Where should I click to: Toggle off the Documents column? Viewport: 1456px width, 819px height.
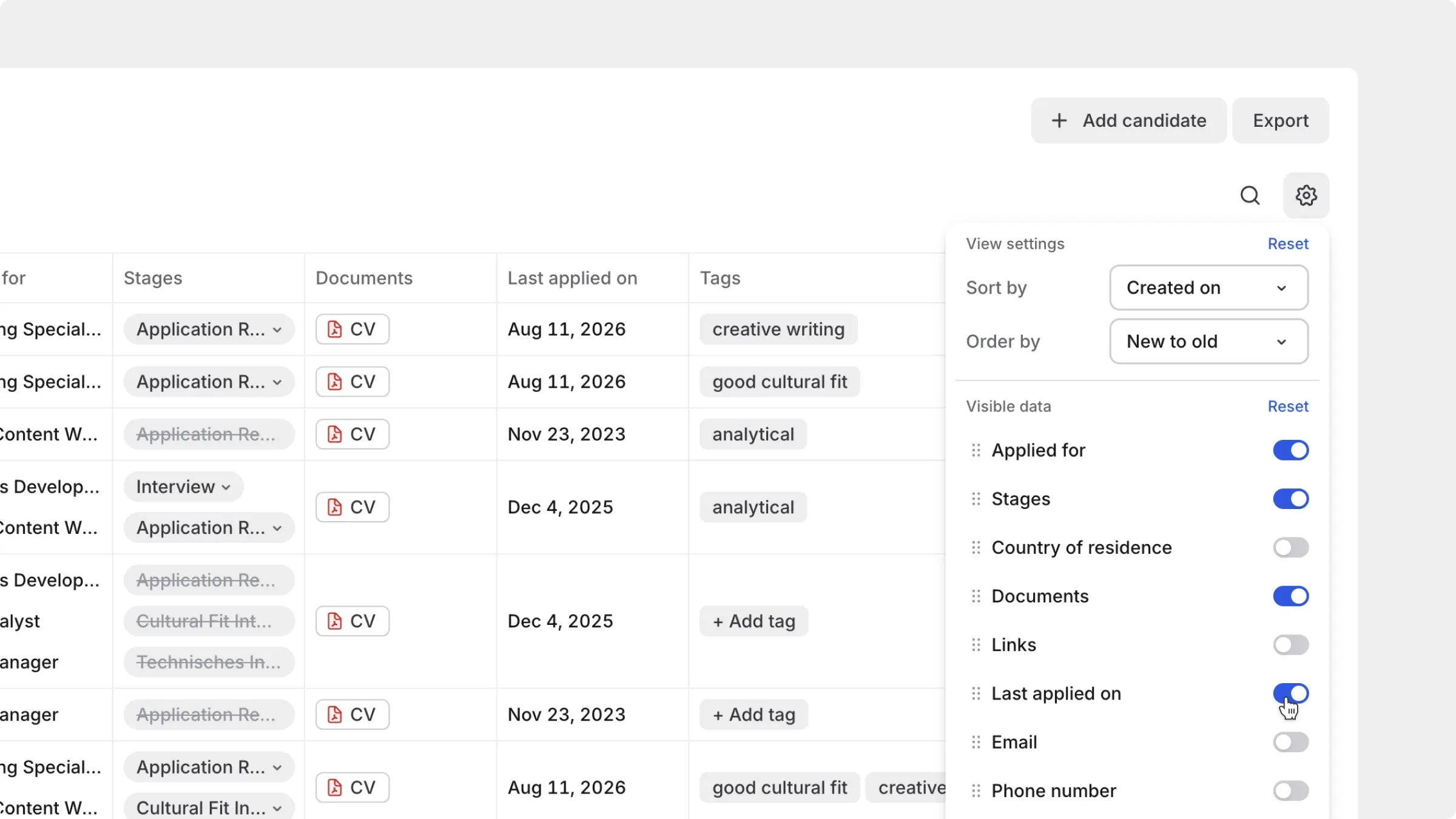point(1290,596)
